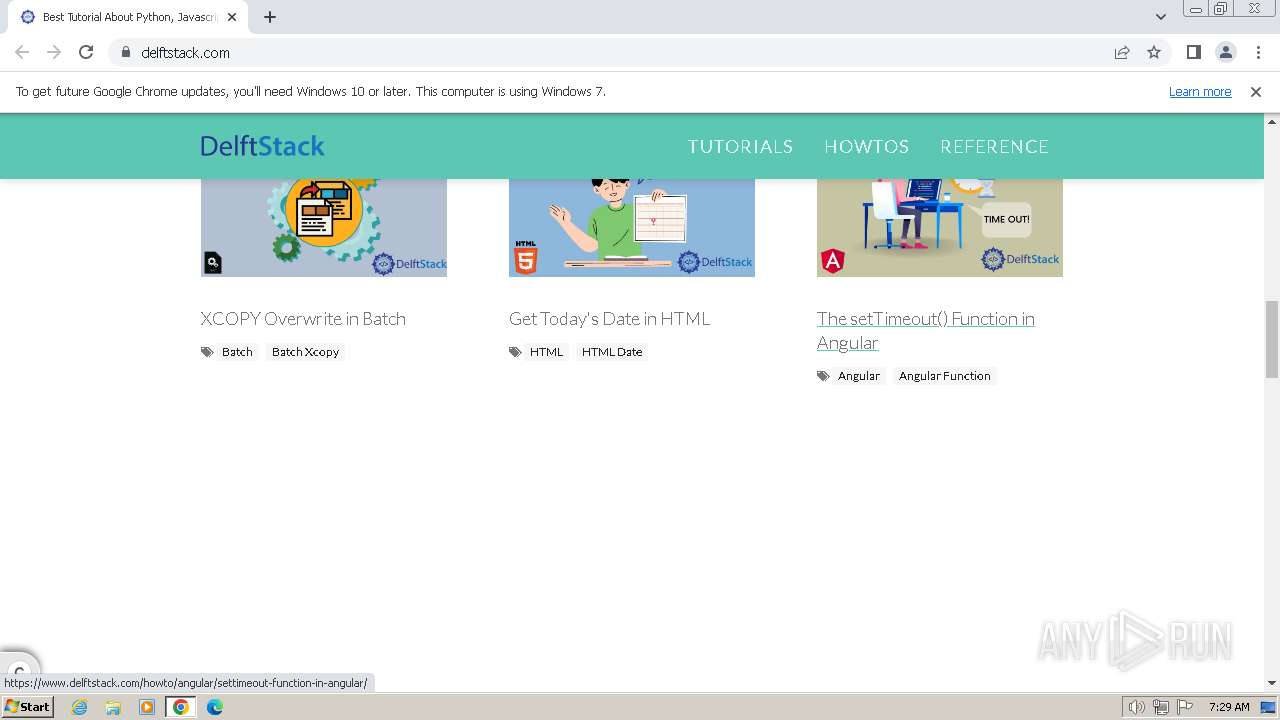Screen dimensions: 1280x720
Task: Open the XCOPY Overwrite in Batch article
Action: click(303, 318)
